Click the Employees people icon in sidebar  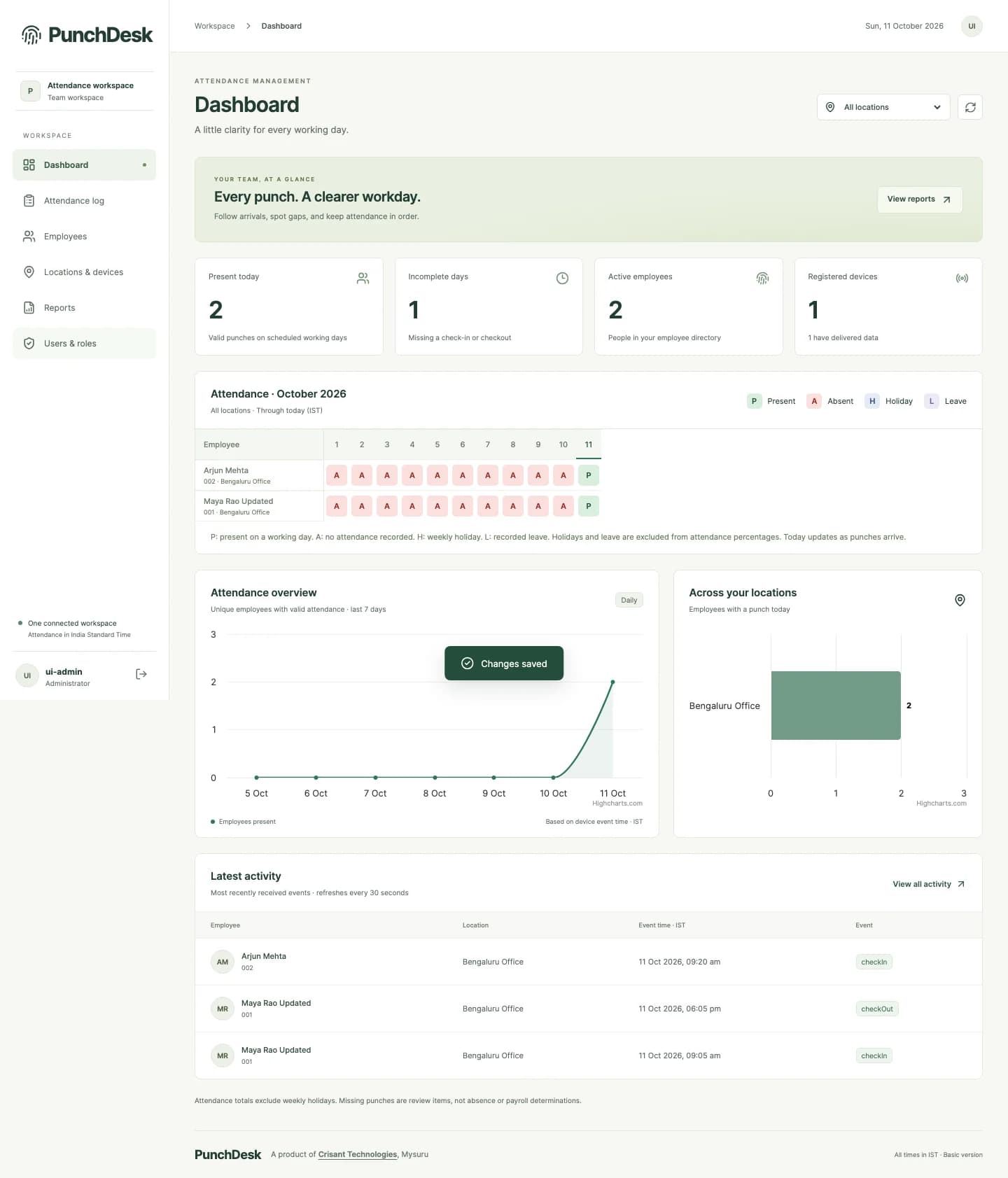coord(29,237)
